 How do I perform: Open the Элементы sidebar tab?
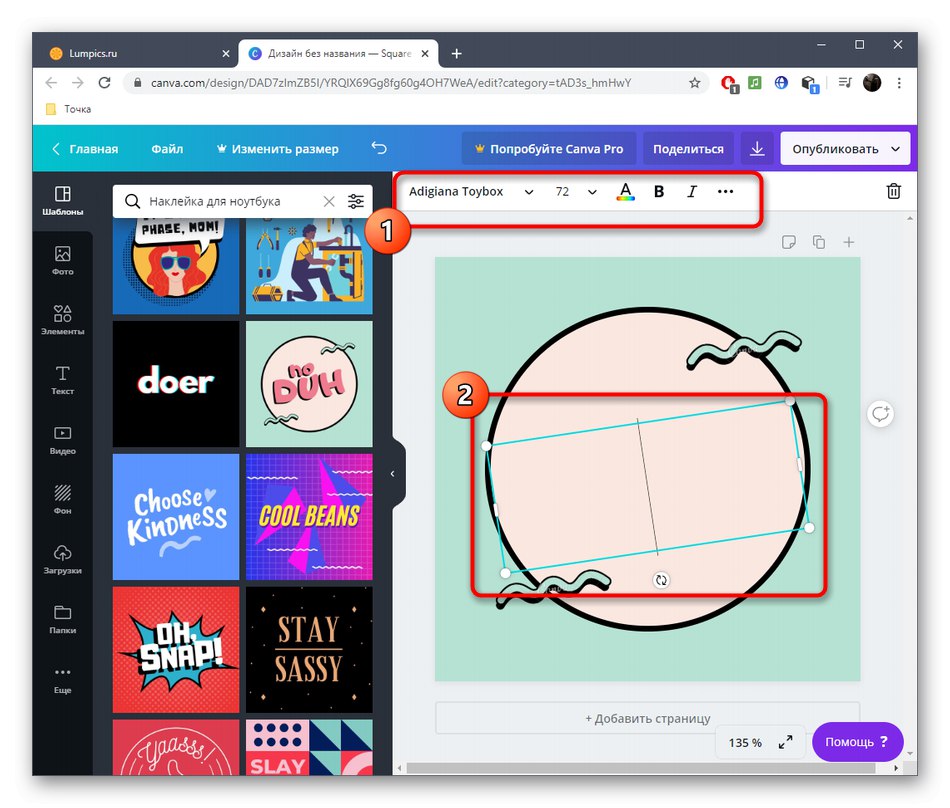point(62,320)
